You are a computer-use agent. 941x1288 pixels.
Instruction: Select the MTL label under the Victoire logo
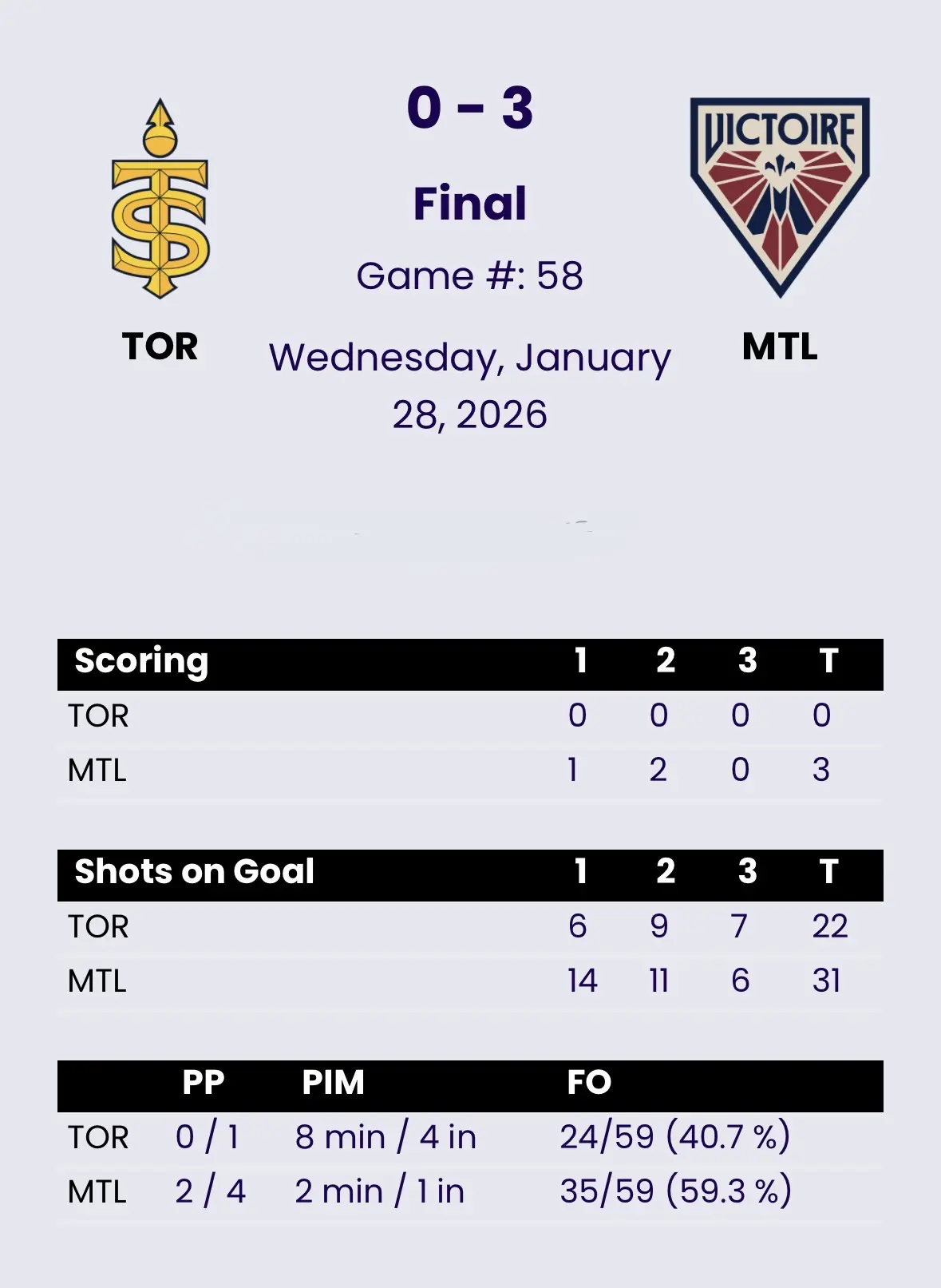780,347
